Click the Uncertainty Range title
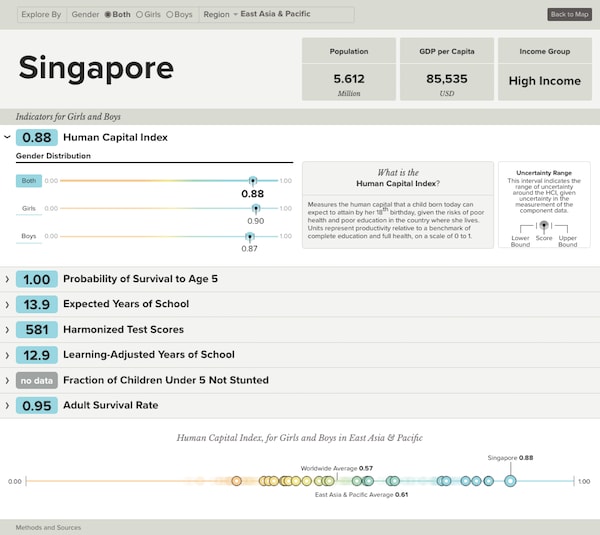This screenshot has width=600, height=535. 544,173
